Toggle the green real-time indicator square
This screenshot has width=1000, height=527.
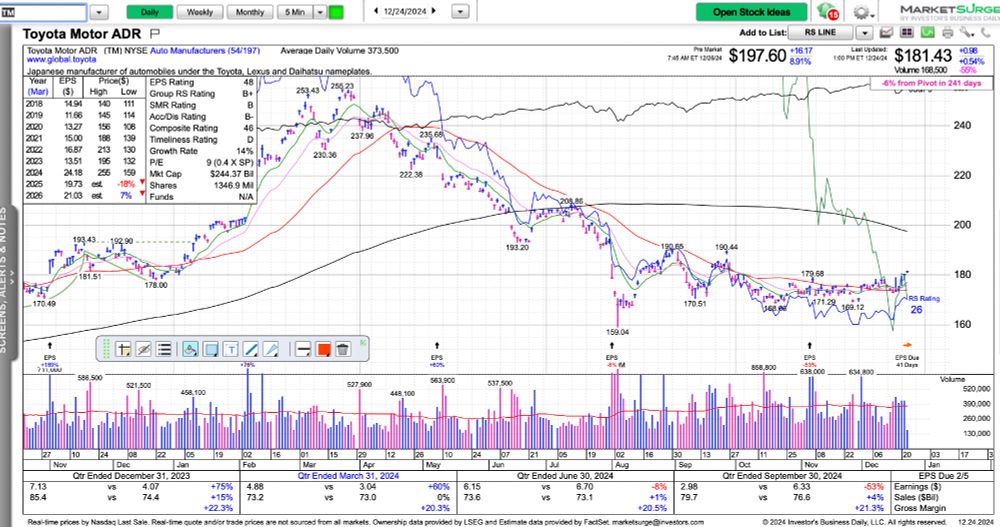(x=335, y=12)
